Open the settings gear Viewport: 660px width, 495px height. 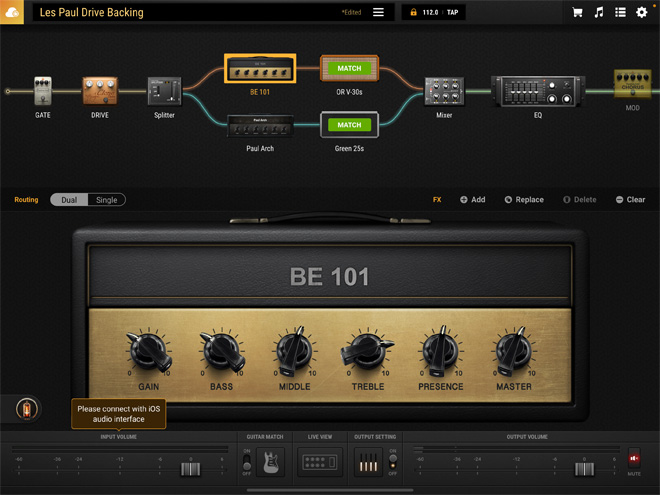click(x=642, y=12)
